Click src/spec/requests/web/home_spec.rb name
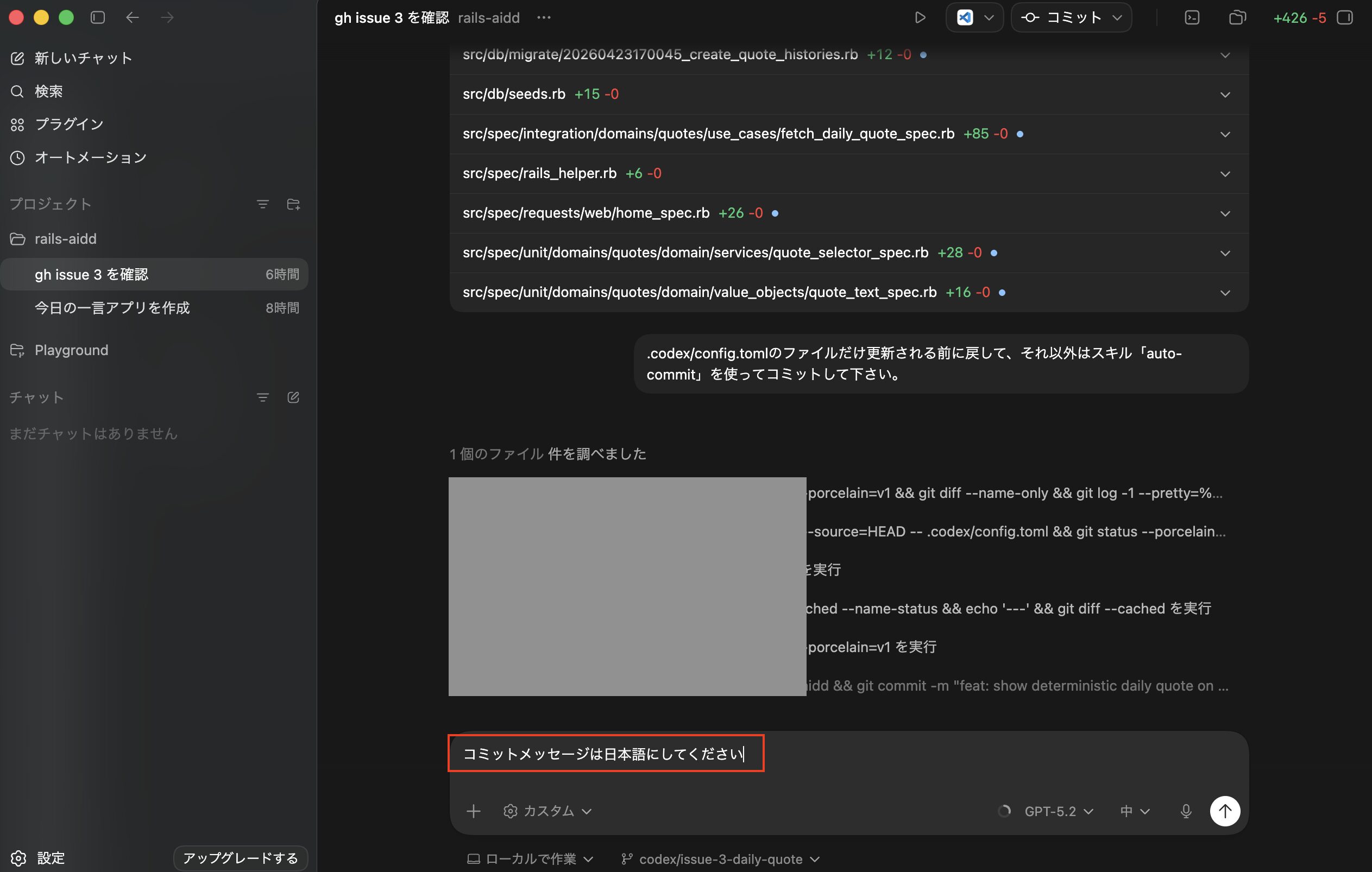 pos(586,213)
